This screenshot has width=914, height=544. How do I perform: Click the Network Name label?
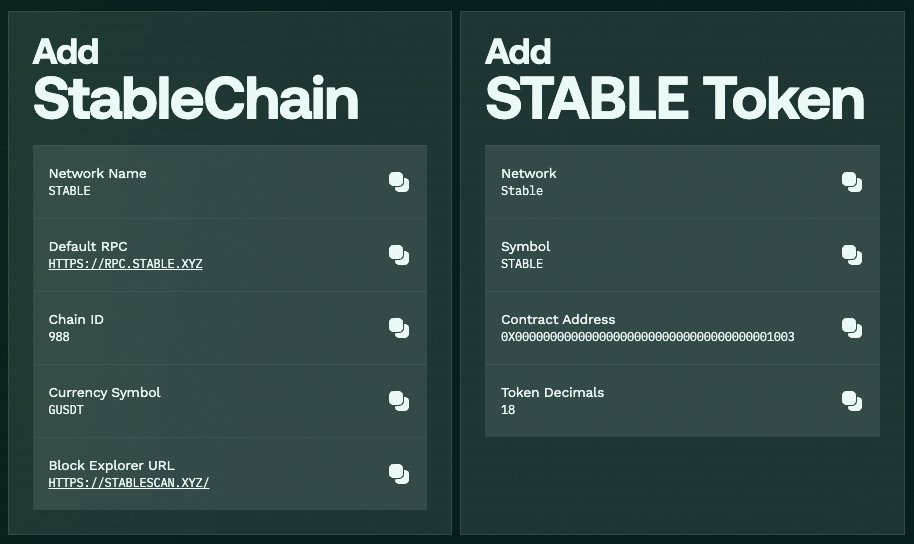point(97,173)
